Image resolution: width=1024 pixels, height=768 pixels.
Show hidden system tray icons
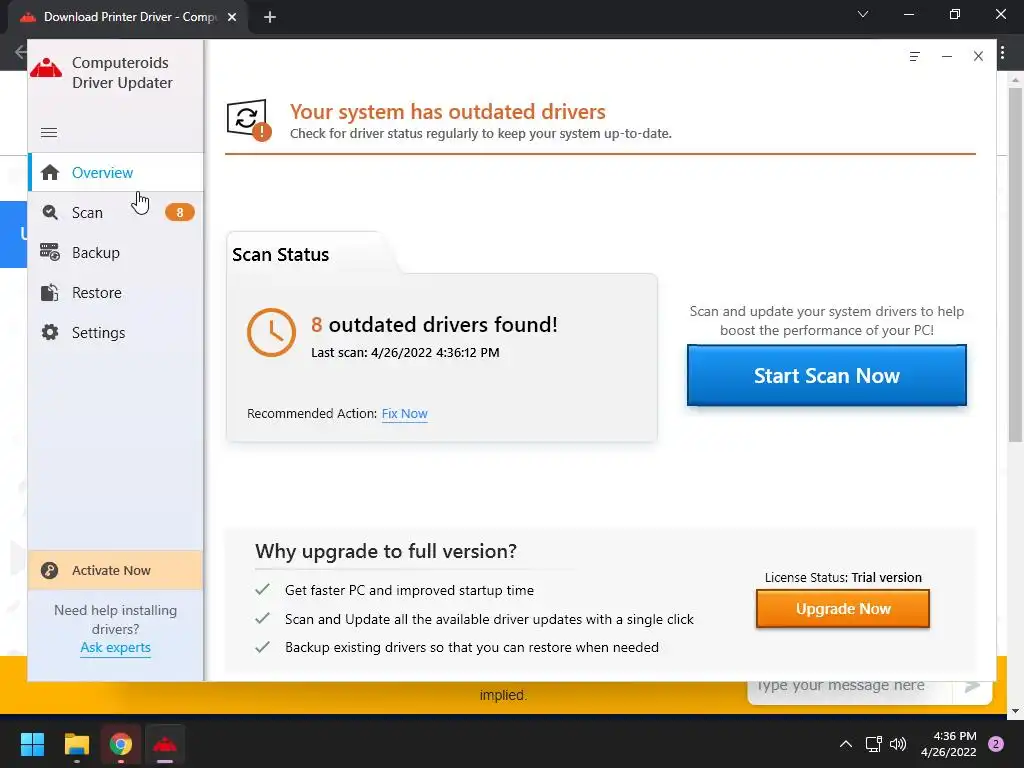846,744
